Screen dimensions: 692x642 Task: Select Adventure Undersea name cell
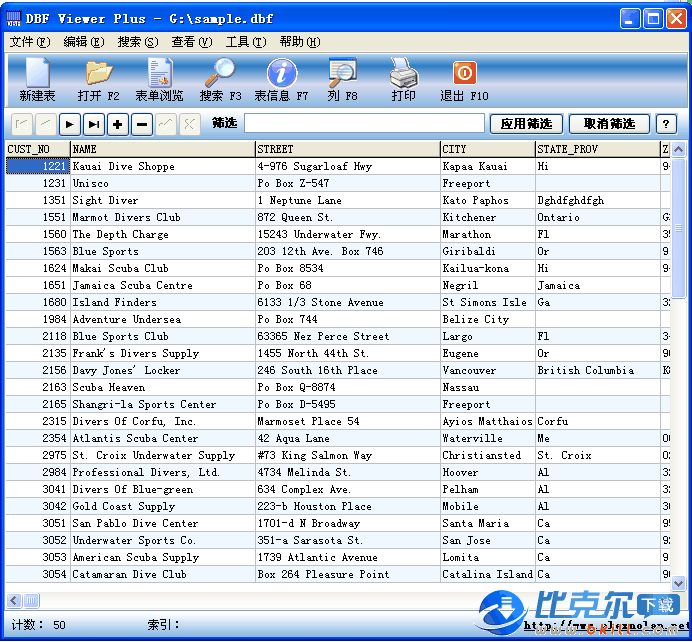[163, 319]
